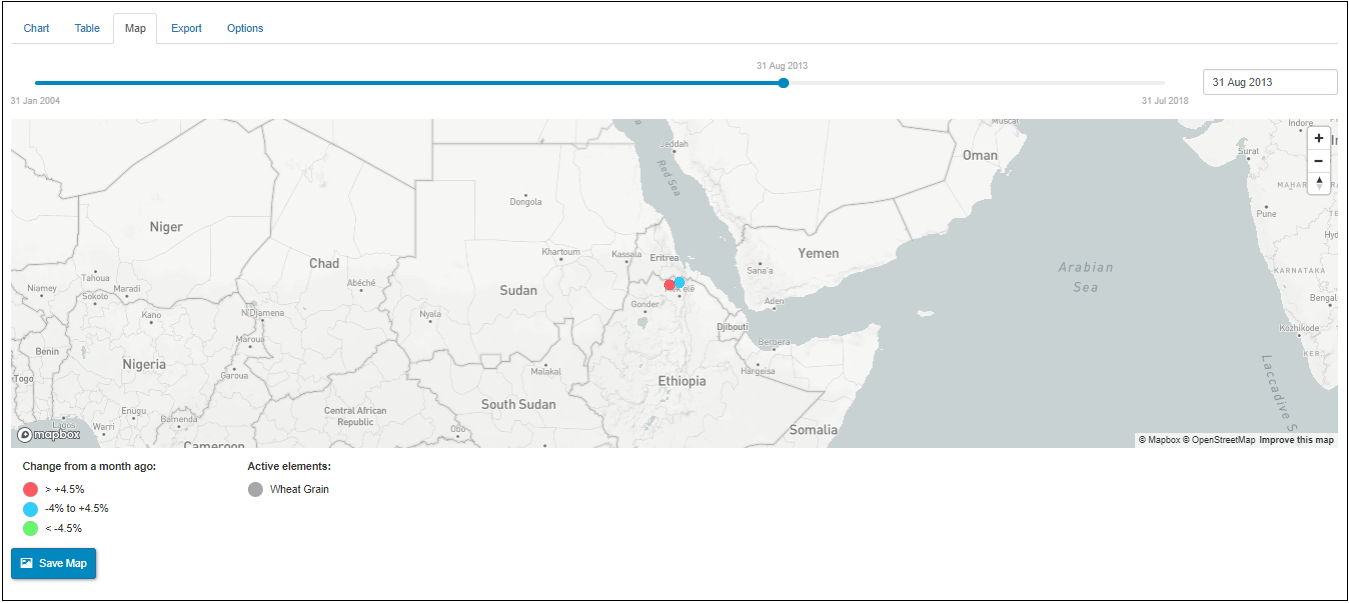This screenshot has width=1349, height=603.
Task: Go to the Options tab
Action: [x=245, y=28]
